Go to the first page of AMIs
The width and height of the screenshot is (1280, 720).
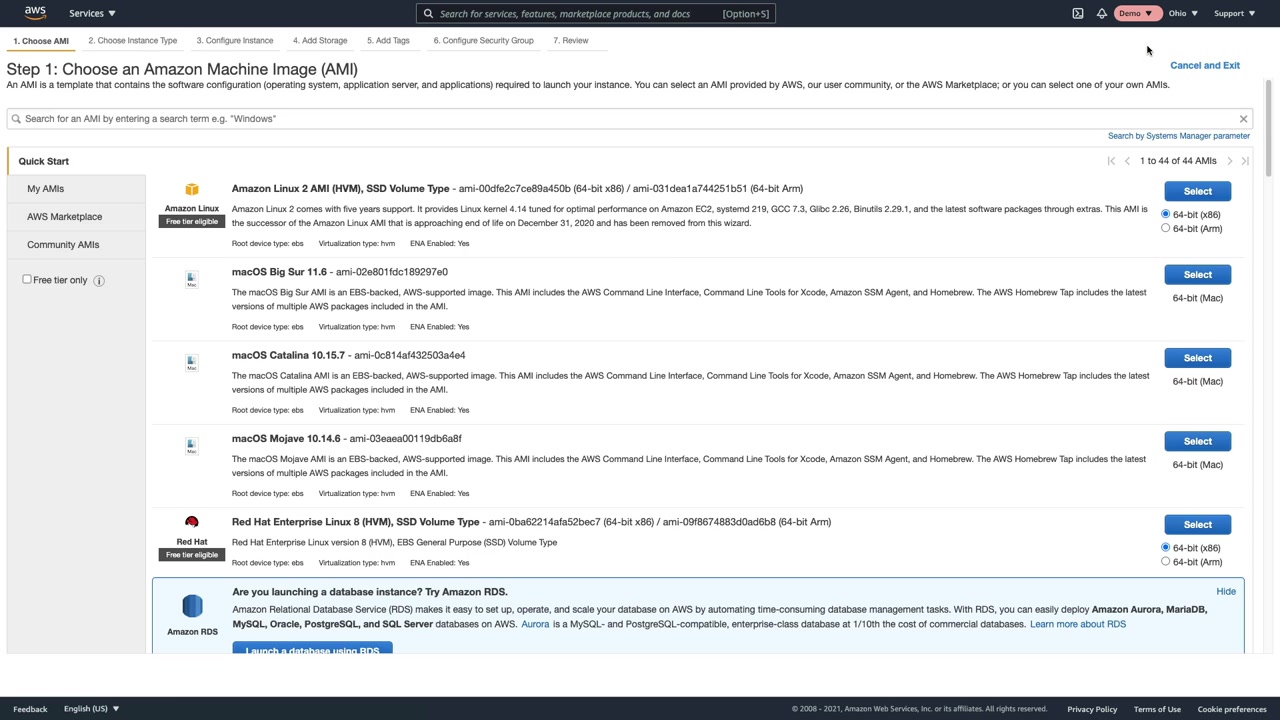point(1111,161)
